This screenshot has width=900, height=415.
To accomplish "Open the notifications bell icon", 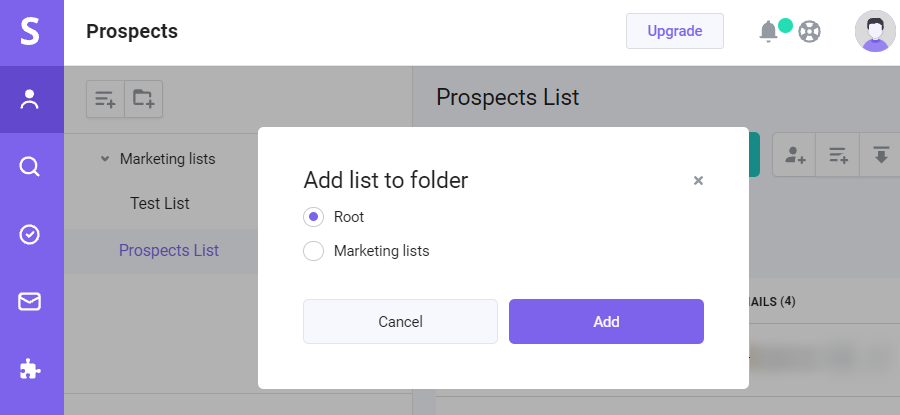I will point(768,31).
